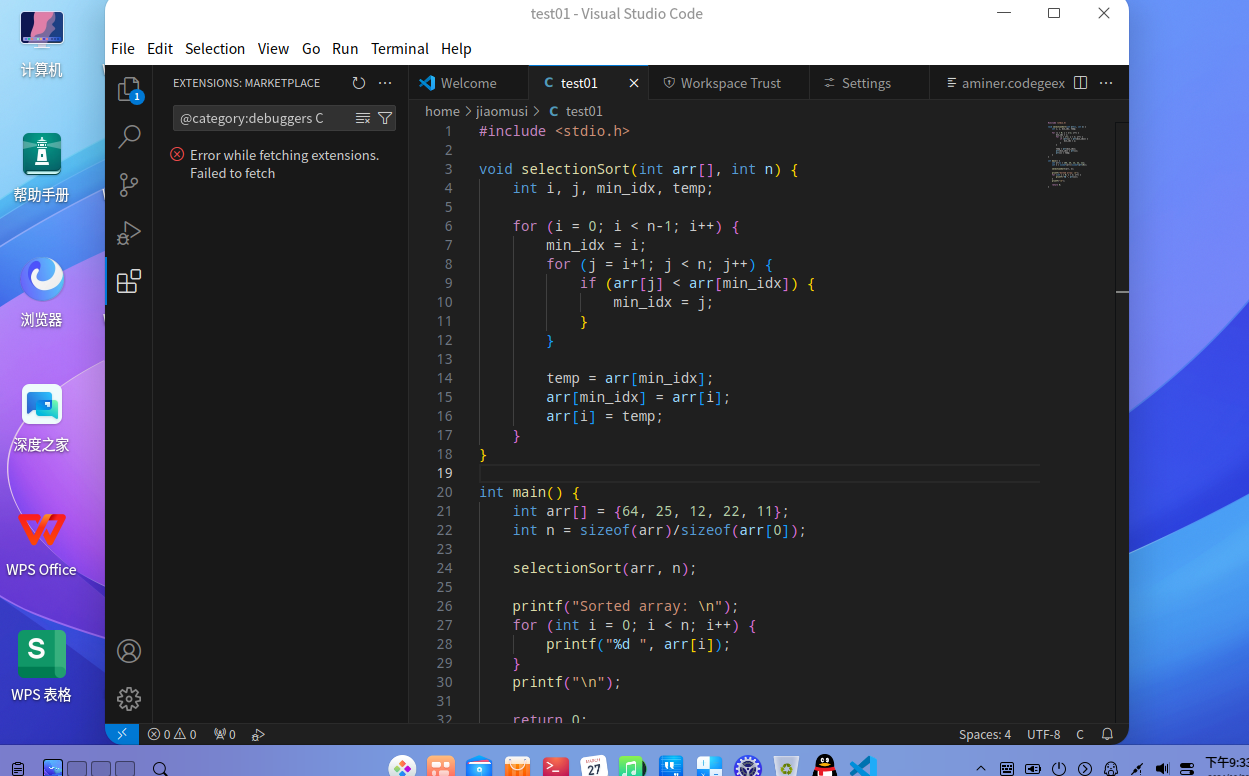This screenshot has height=776, width=1249.
Task: Click the jiaomusi breadcrumb segment
Action: pos(501,111)
